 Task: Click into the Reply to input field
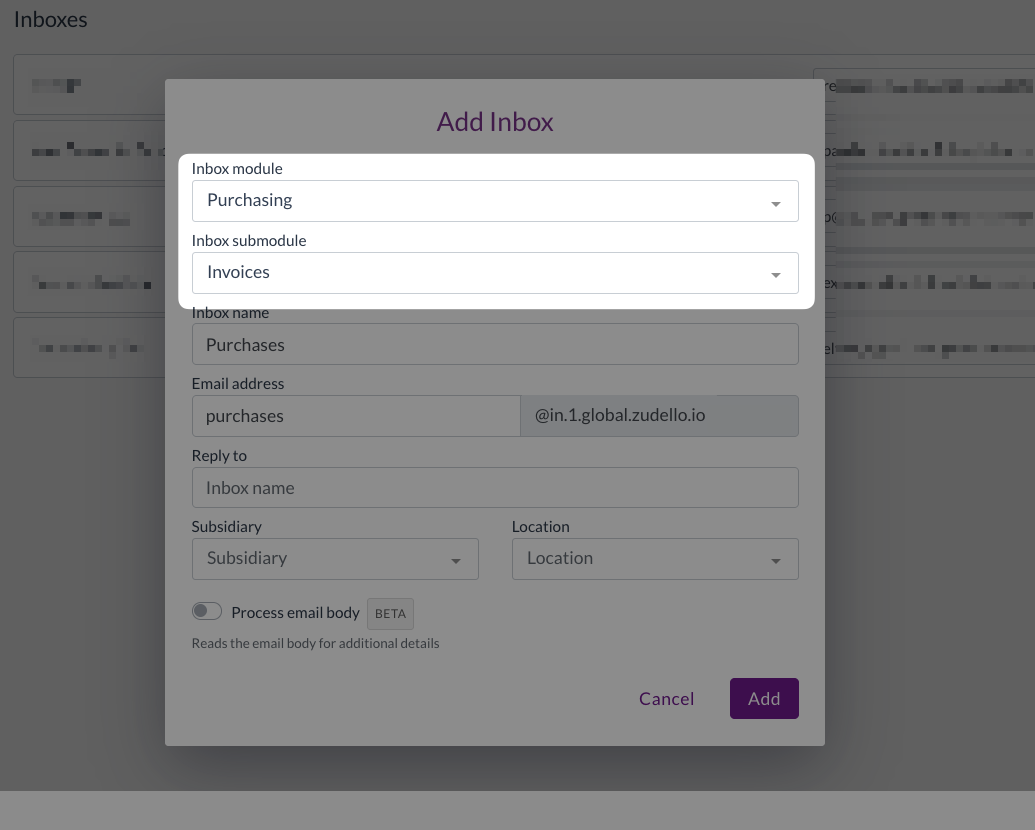[495, 488]
